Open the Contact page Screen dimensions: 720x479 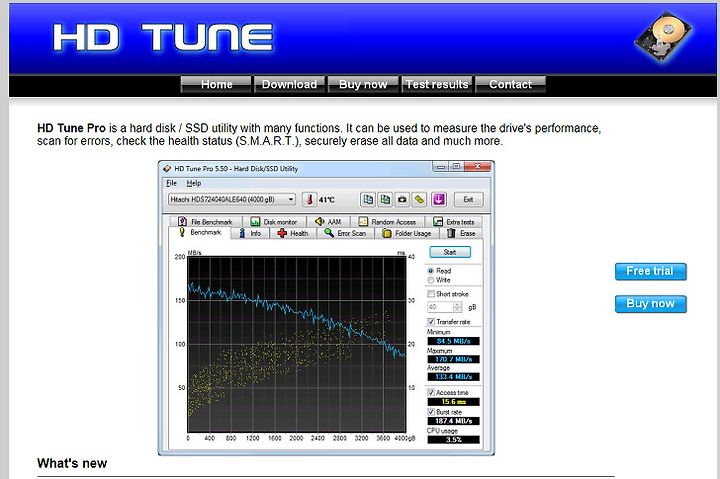(510, 85)
